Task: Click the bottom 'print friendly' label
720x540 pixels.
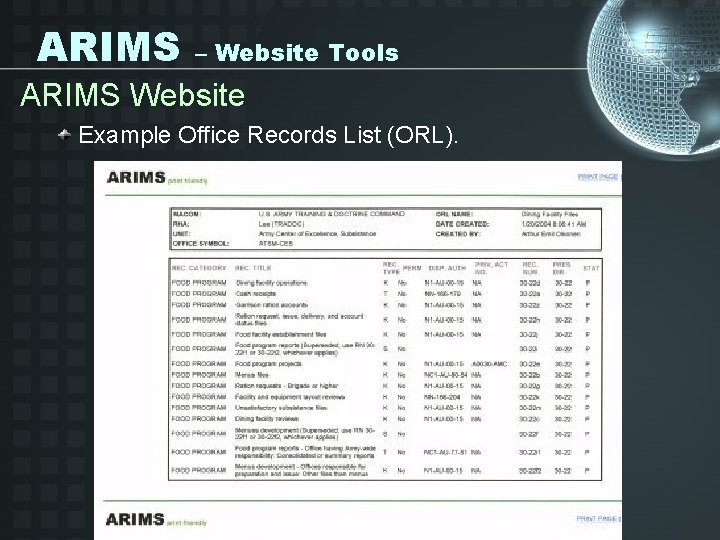Action: [x=187, y=523]
